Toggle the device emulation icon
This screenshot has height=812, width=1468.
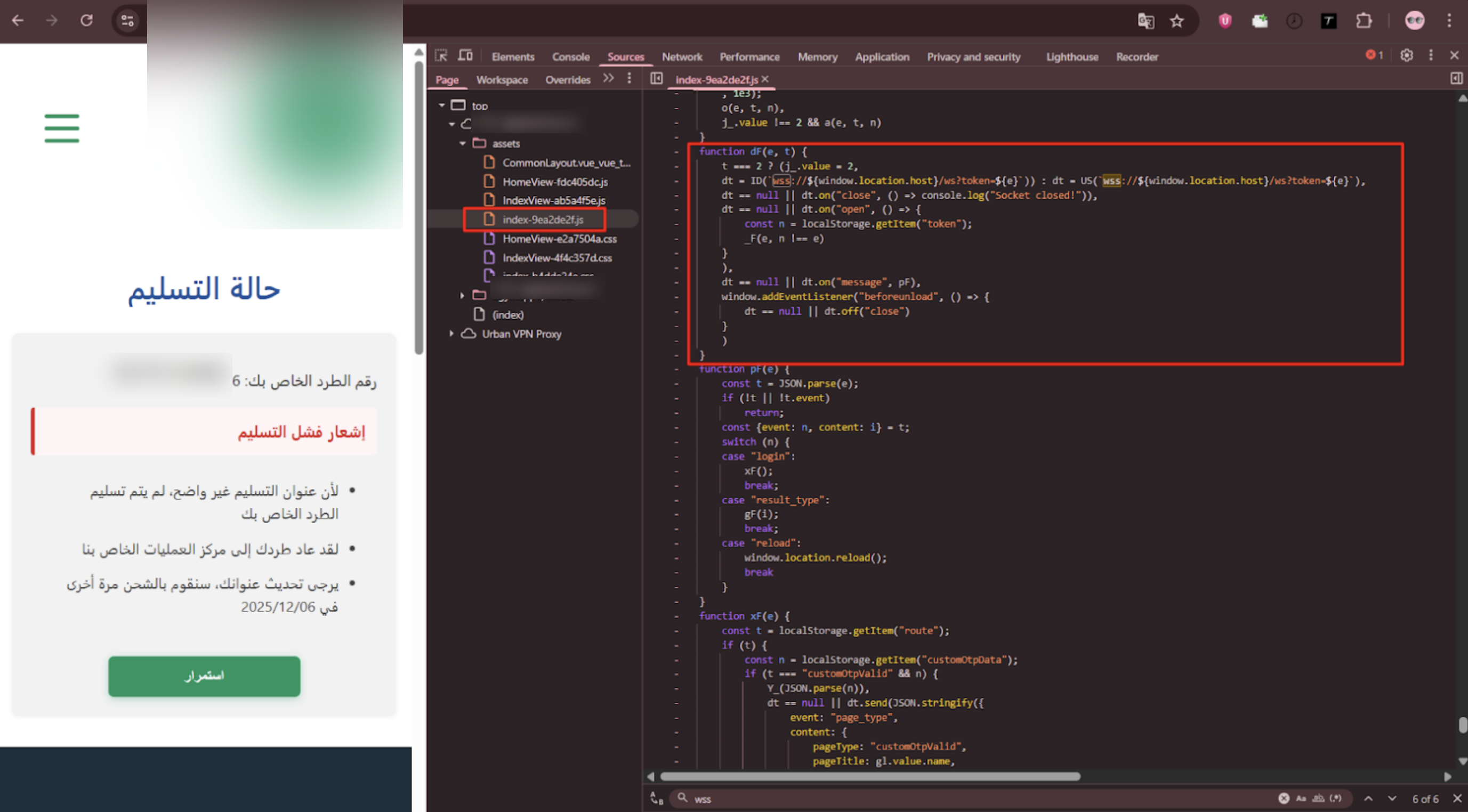click(465, 56)
